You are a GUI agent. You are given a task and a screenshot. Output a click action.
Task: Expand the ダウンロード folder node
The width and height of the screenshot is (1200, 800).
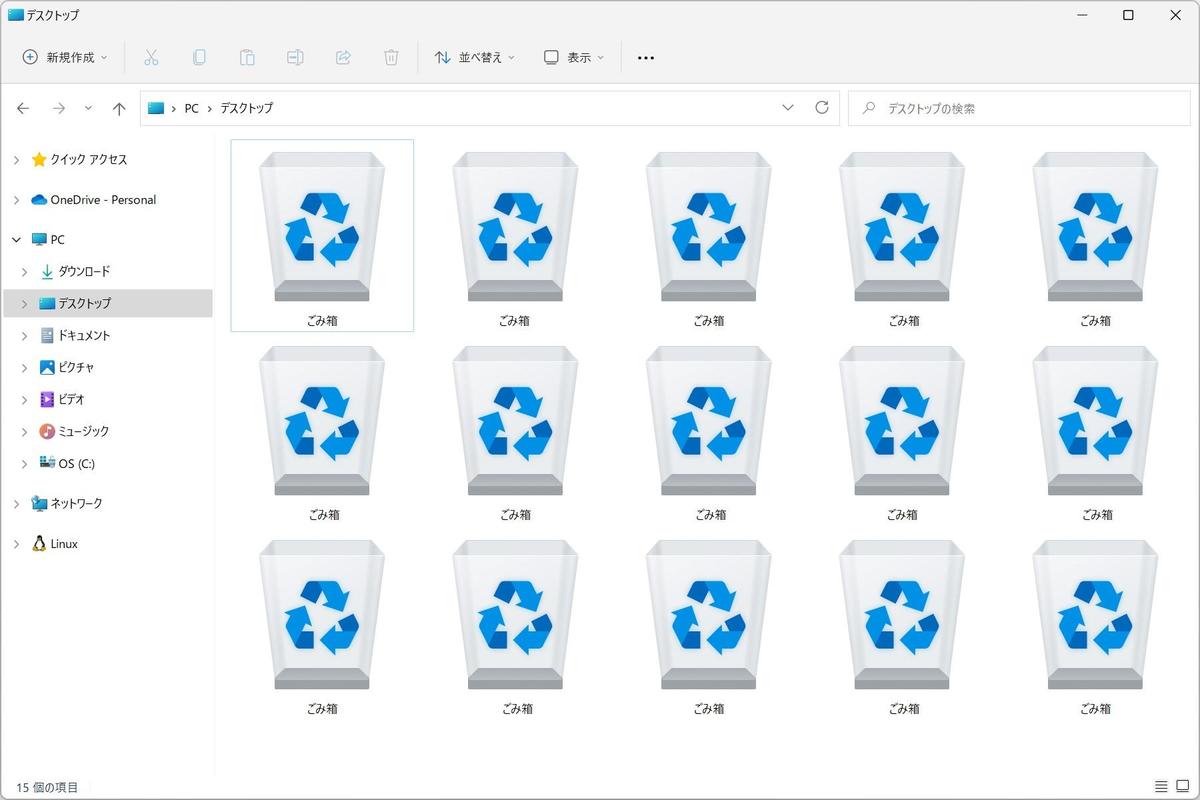pyautogui.click(x=25, y=272)
